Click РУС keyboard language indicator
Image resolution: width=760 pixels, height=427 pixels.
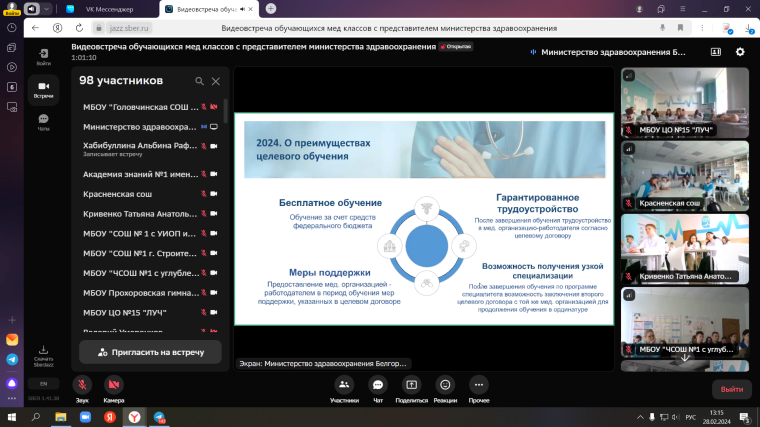(691, 417)
